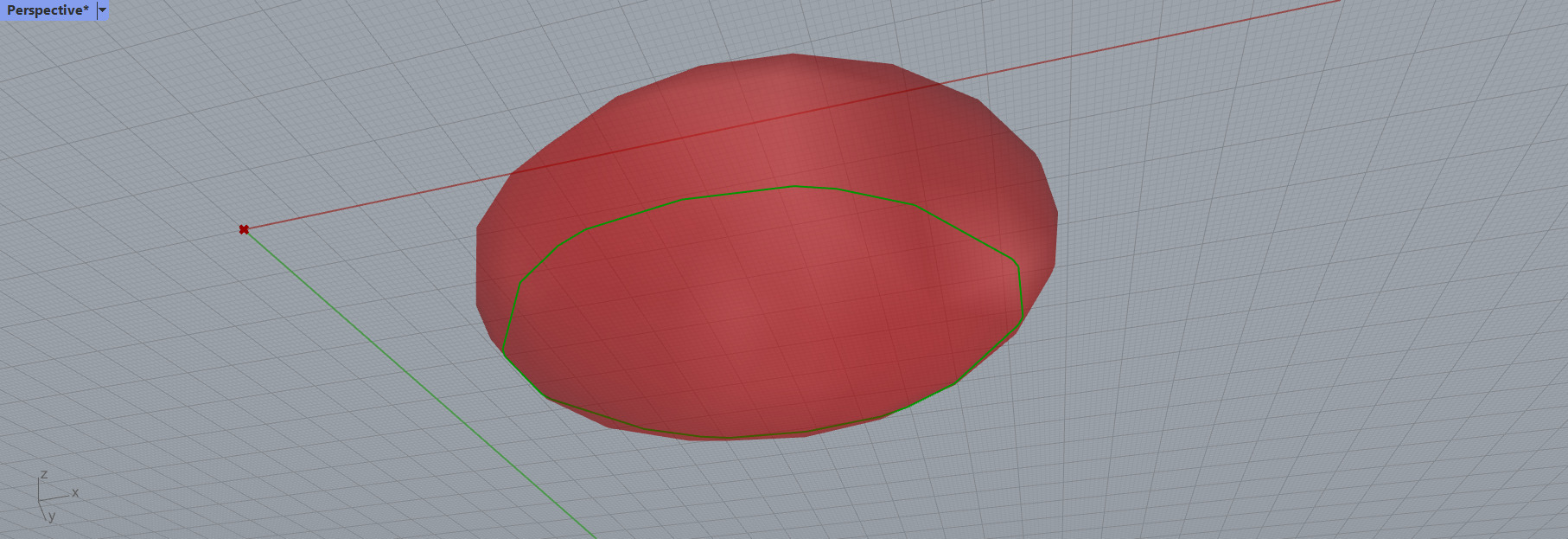Select the red X-axis line left of the dome
This screenshot has height=539, width=1568.
(372, 202)
